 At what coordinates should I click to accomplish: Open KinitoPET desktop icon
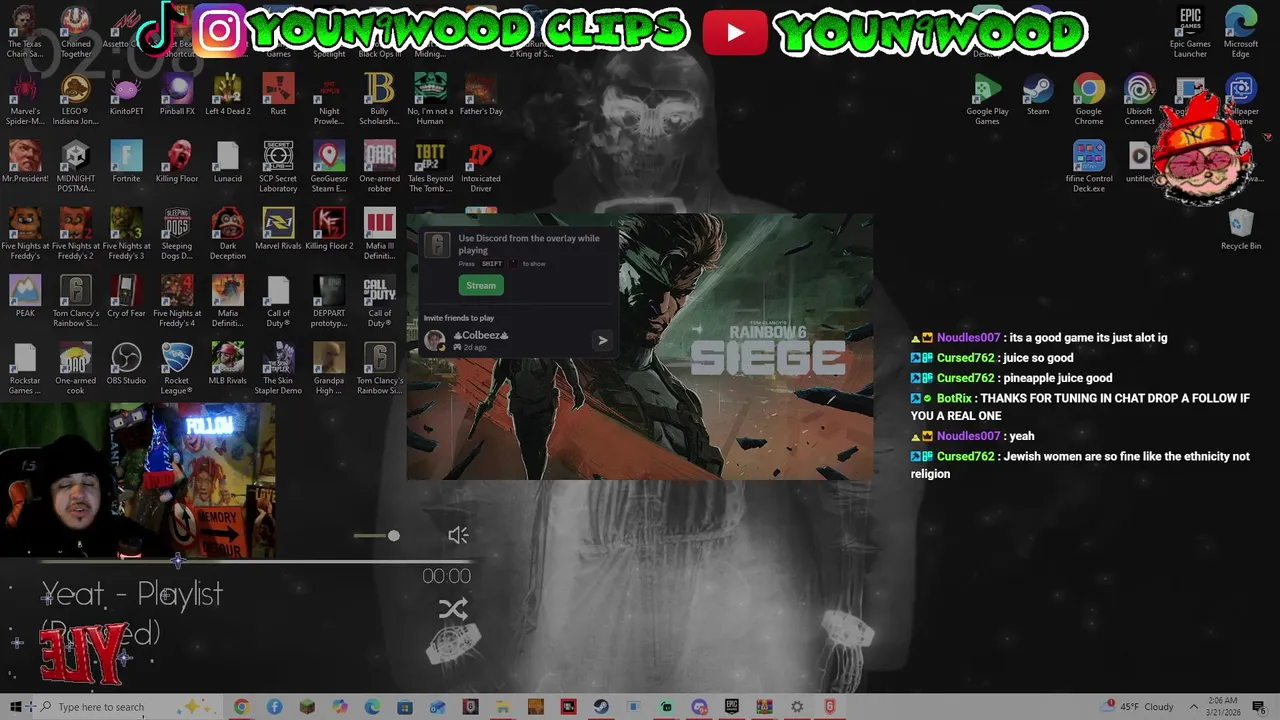(x=126, y=96)
